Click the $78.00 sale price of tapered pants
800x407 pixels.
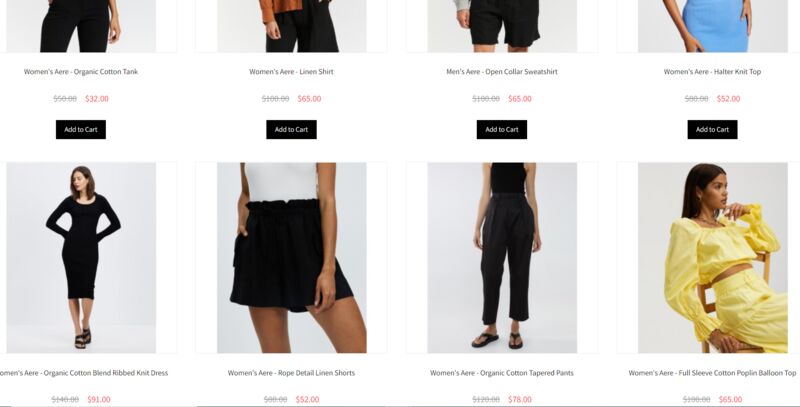click(520, 399)
